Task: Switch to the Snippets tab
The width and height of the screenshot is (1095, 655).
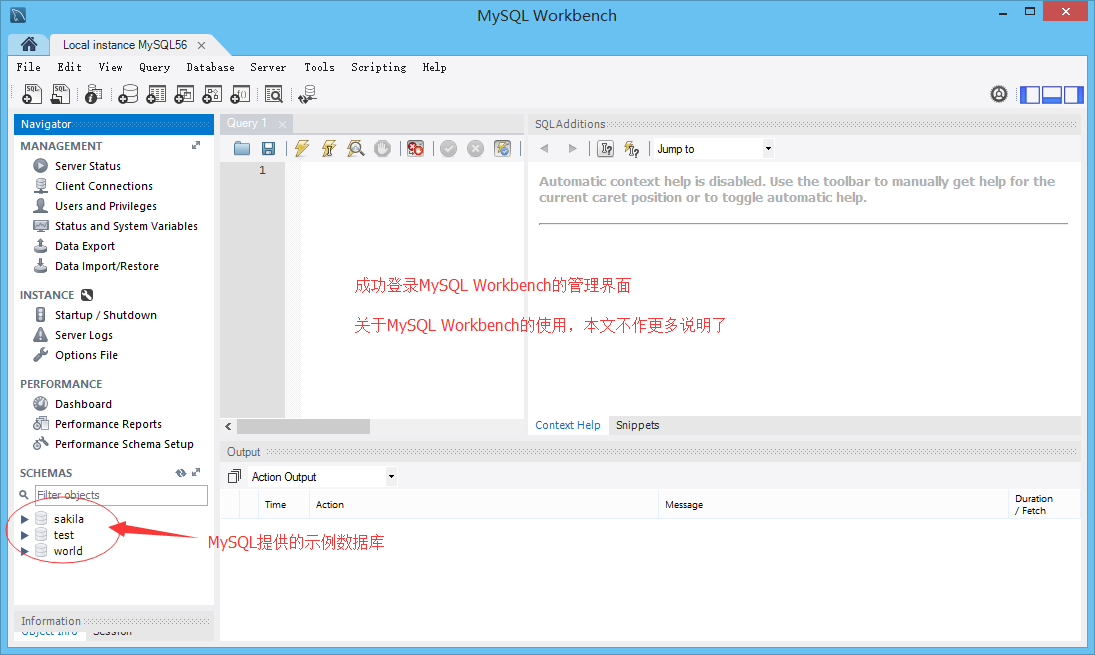Action: point(638,425)
